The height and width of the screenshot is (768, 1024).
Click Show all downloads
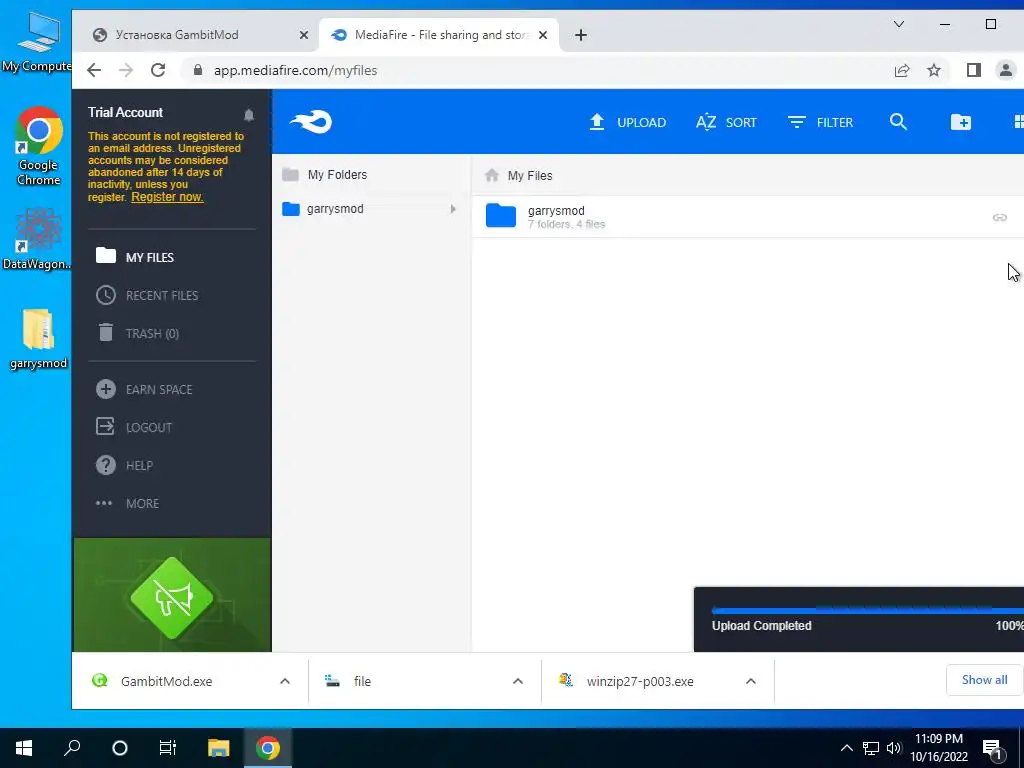pyautogui.click(x=984, y=680)
